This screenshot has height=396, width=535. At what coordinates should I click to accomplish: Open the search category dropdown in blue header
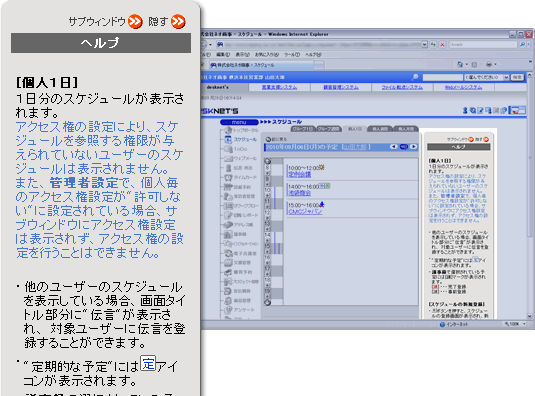point(486,77)
